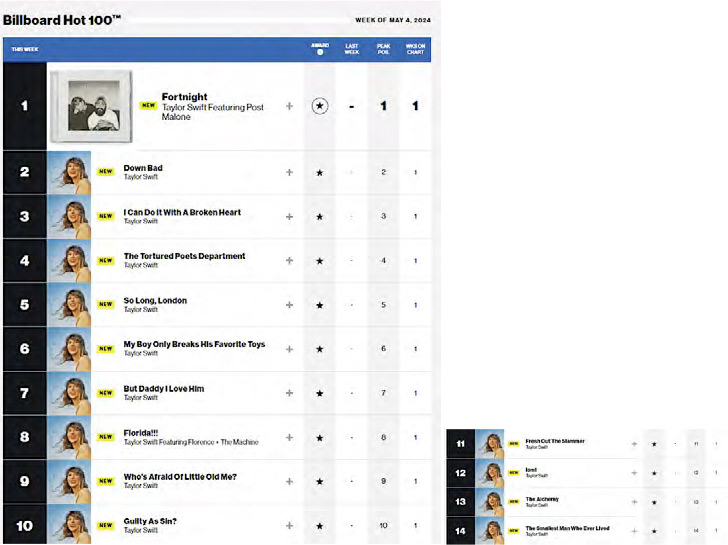Expand the Florida!!! row details
The width and height of the screenshot is (728, 545).
(289, 437)
